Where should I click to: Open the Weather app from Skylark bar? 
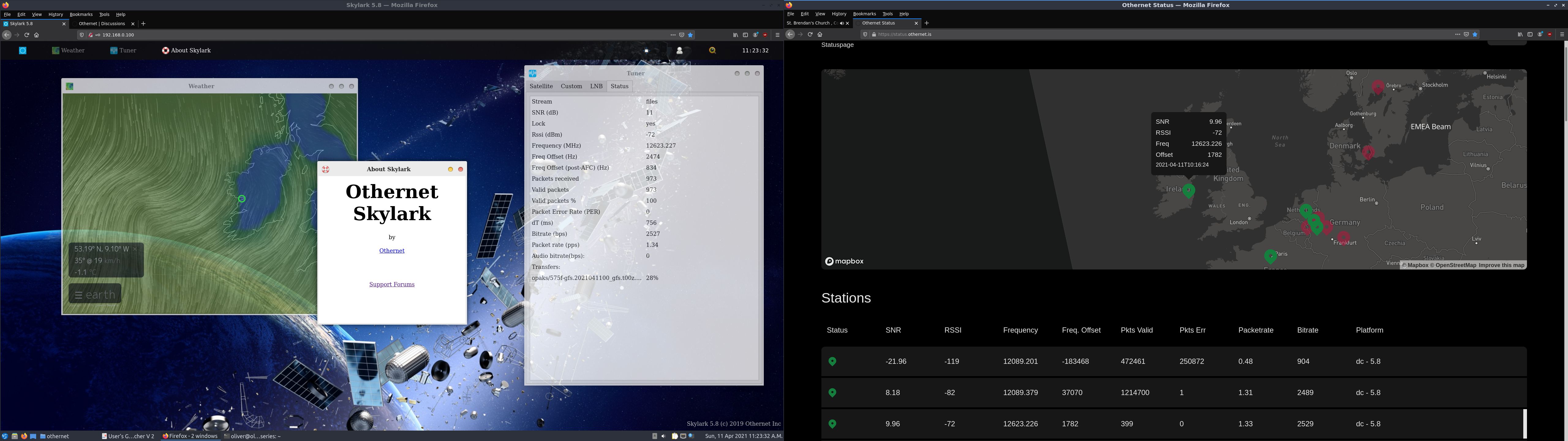[x=68, y=51]
